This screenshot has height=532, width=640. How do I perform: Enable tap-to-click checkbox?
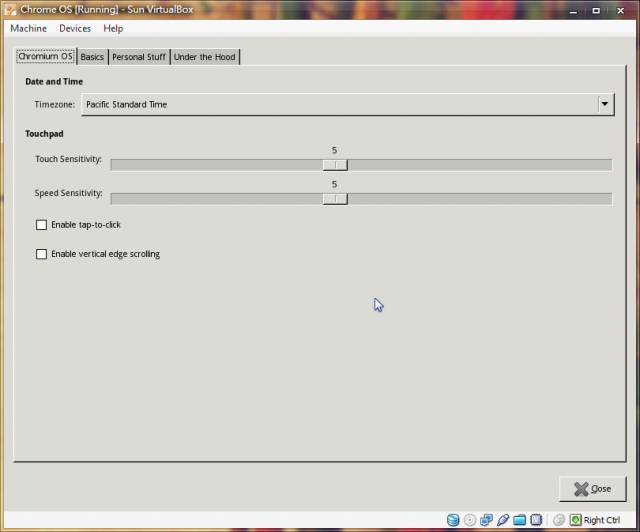coord(41,225)
